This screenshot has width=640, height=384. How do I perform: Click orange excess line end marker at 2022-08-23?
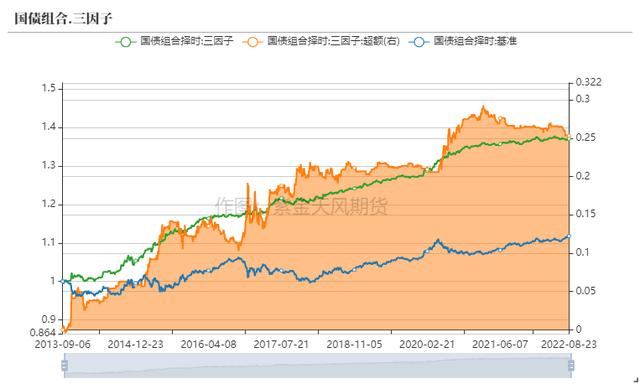coord(569,136)
